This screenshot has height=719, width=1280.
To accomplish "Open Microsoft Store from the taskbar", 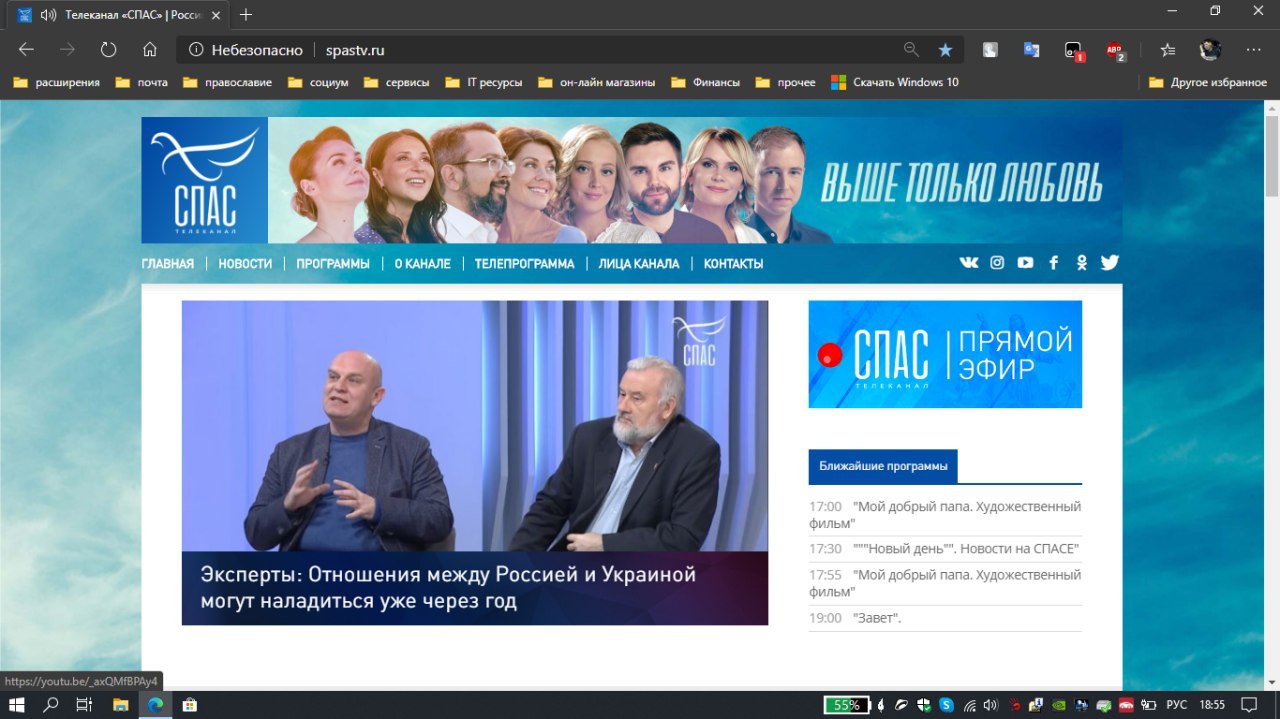I will (189, 705).
